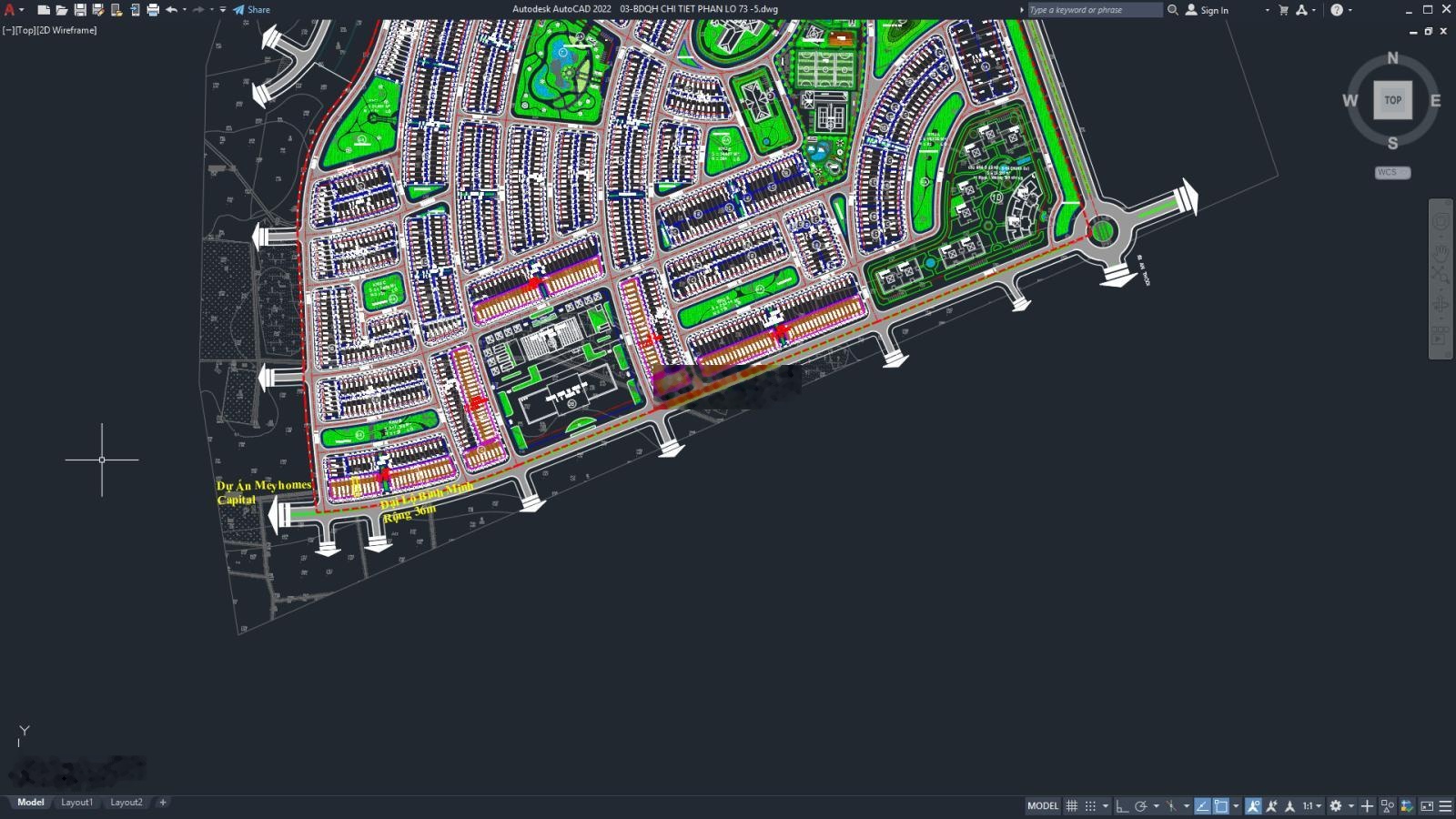The height and width of the screenshot is (819, 1456).
Task: Toggle Ortho mode in status bar
Action: pyautogui.click(x=1122, y=806)
